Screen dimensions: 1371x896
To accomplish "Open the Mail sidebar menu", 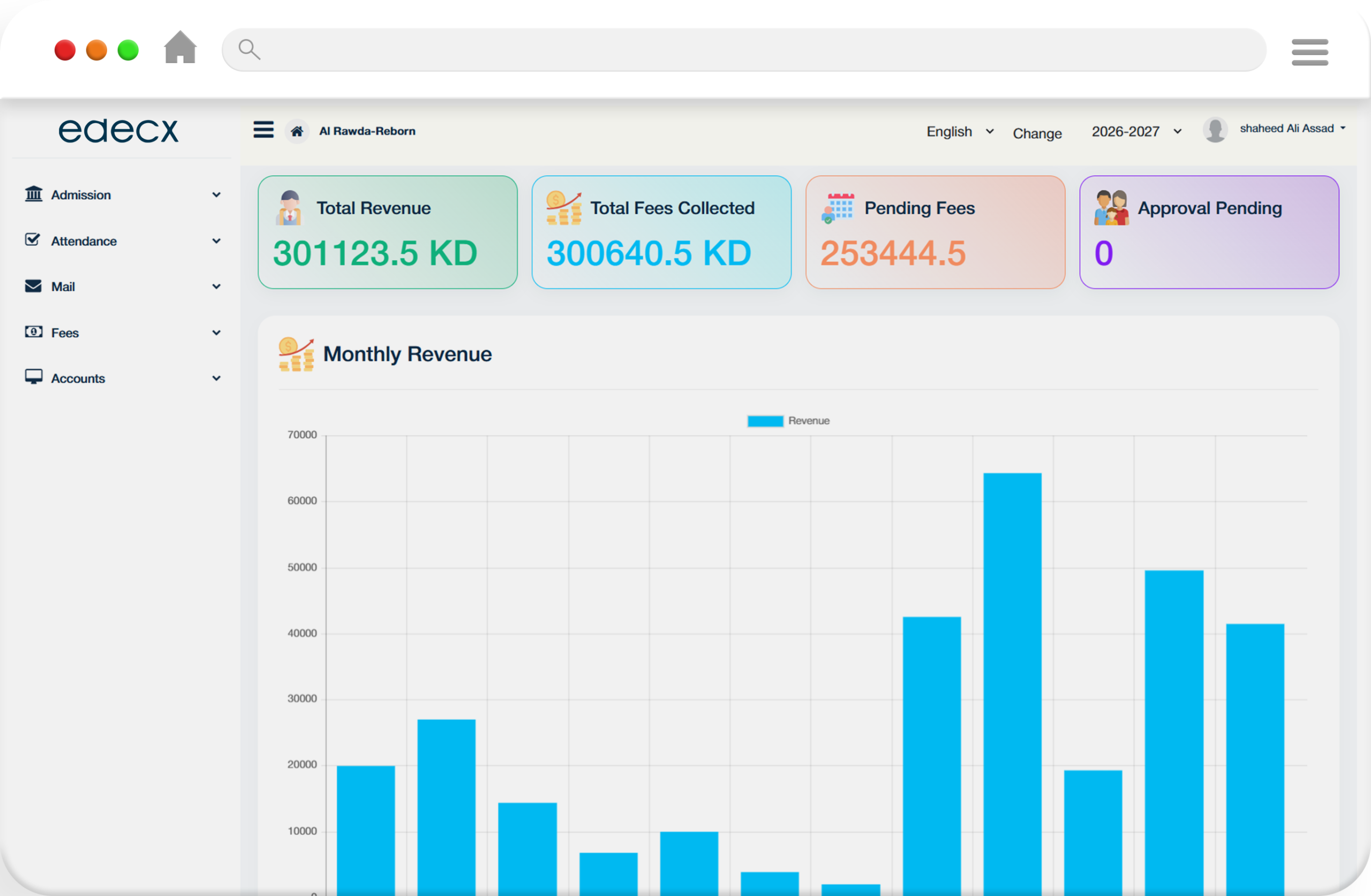I will coord(123,287).
